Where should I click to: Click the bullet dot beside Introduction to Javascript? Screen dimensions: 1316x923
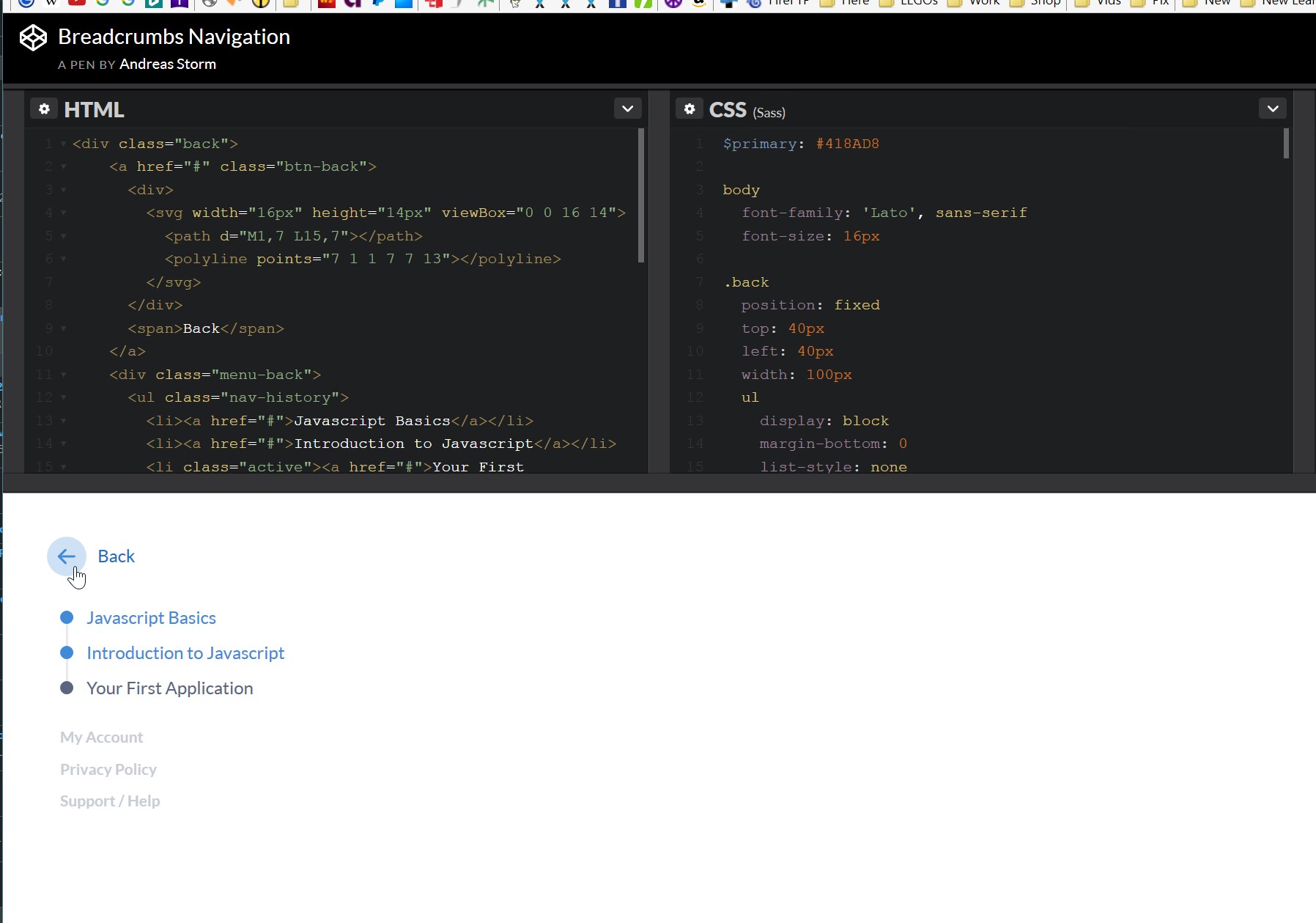tap(67, 653)
